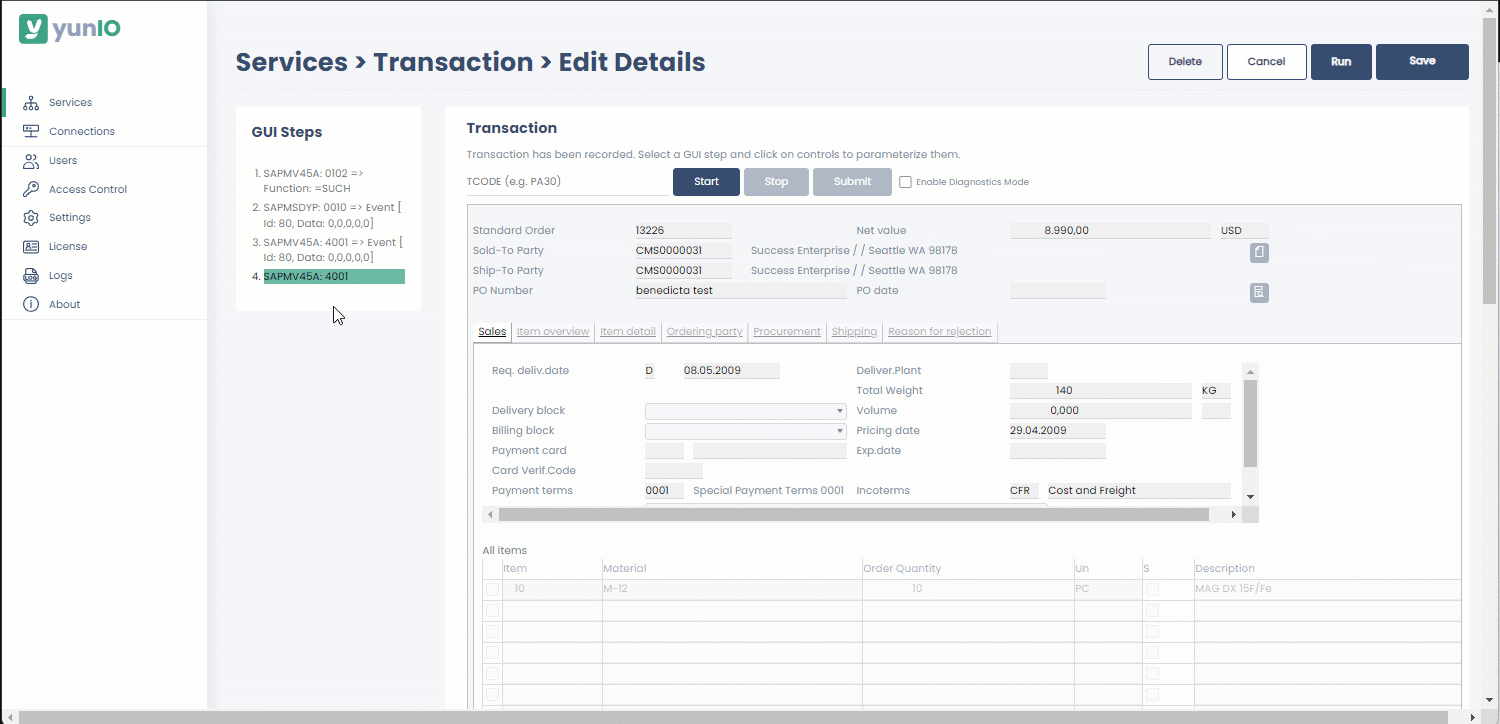Click the Delete button

pos(1185,61)
